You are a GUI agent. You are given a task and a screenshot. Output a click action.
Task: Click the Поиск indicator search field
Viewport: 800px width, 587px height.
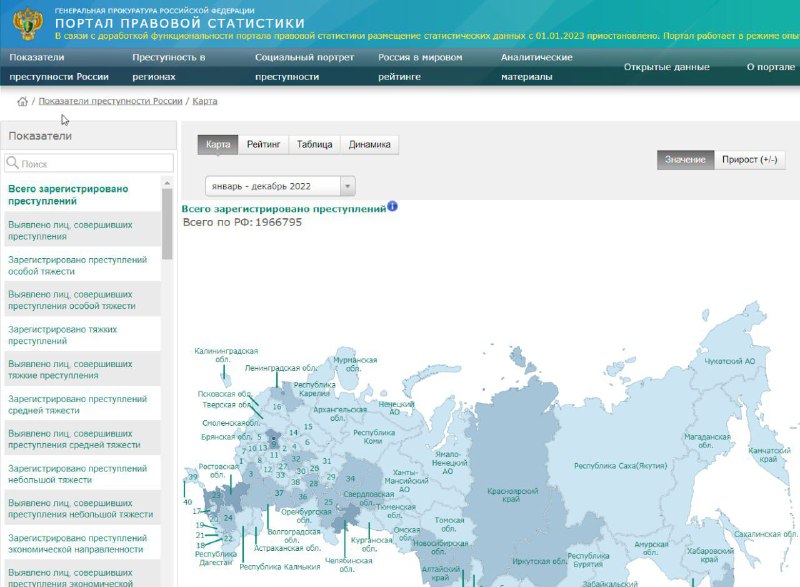pos(89,163)
